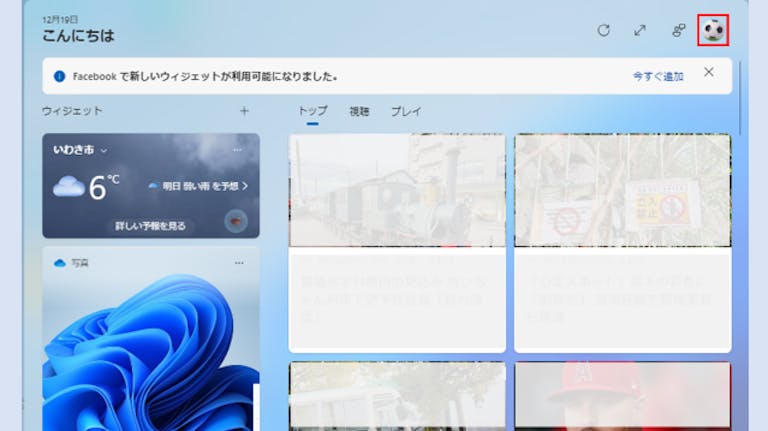This screenshot has height=431, width=768.
Task: Open the red cap baseball player news card
Action: [x=623, y=396]
